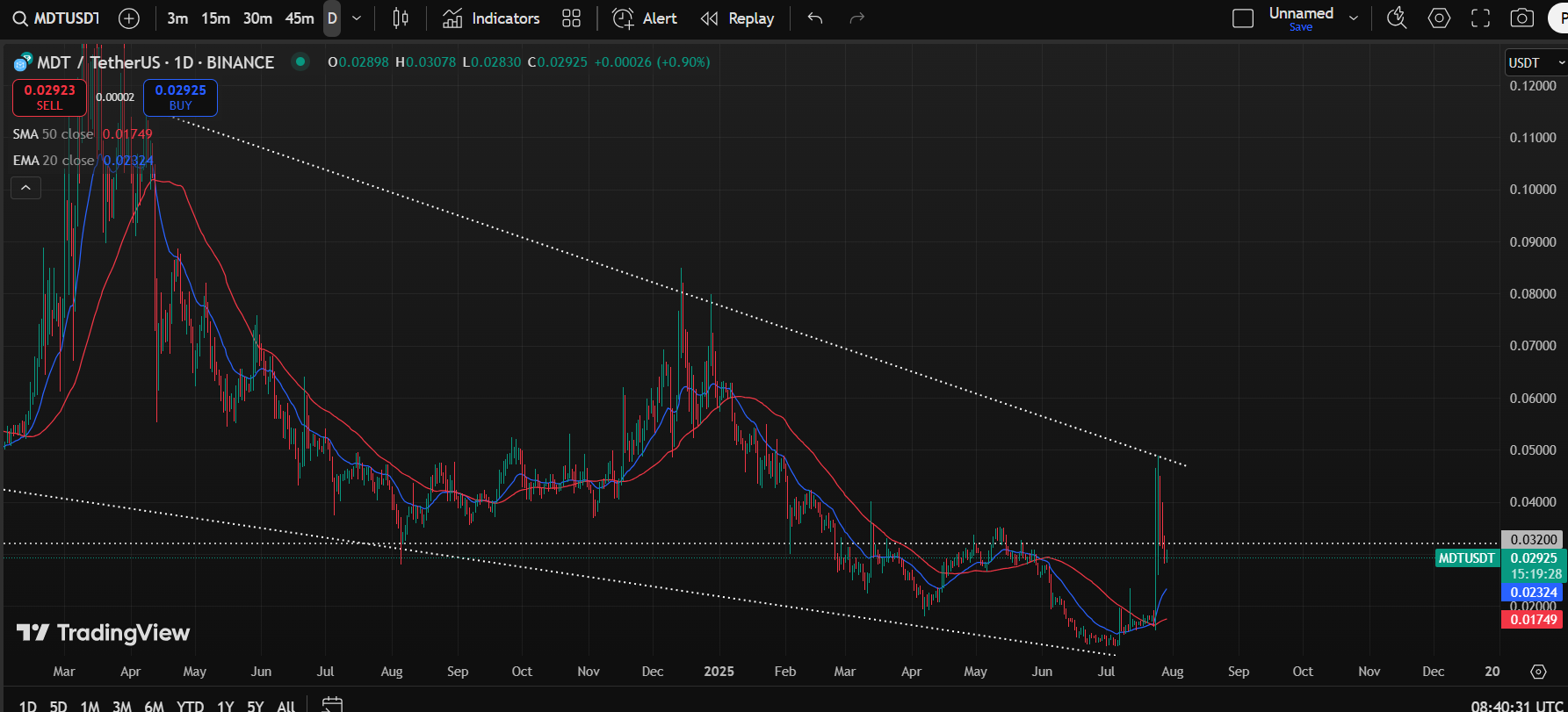
Task: Undo the last chart action
Action: click(x=815, y=18)
